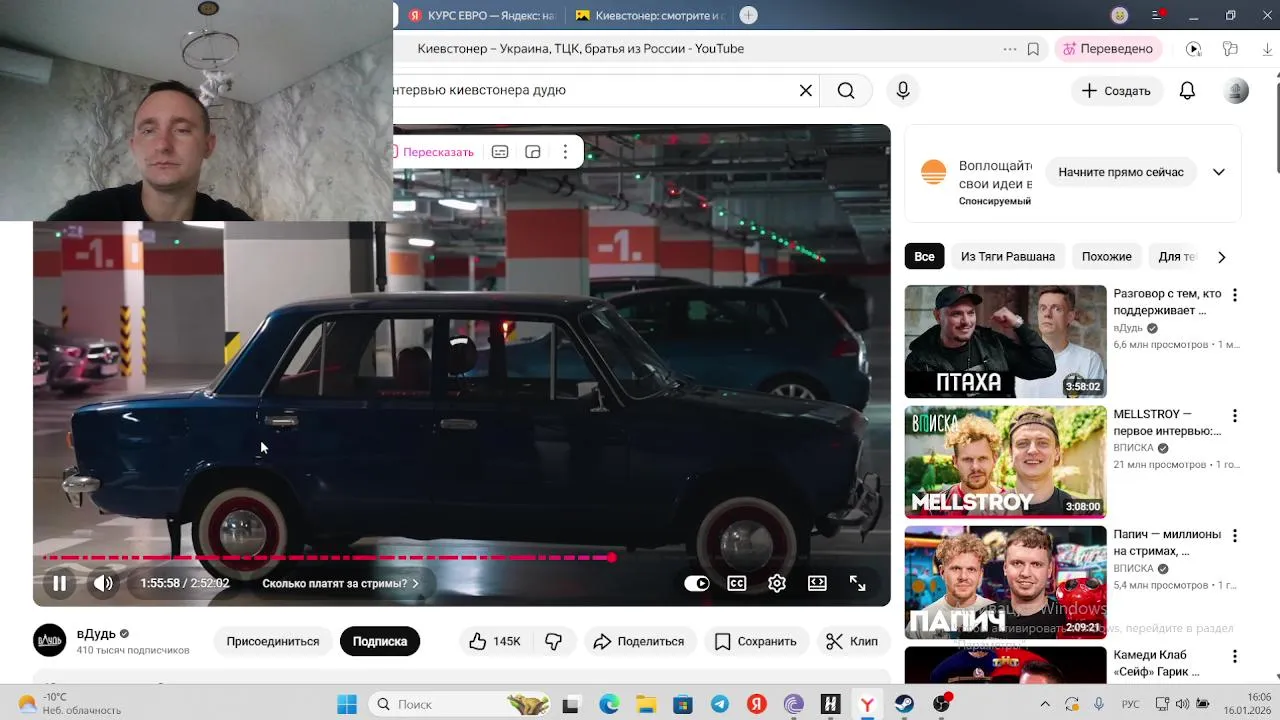Open YouTube notifications bell

pos(1187,91)
